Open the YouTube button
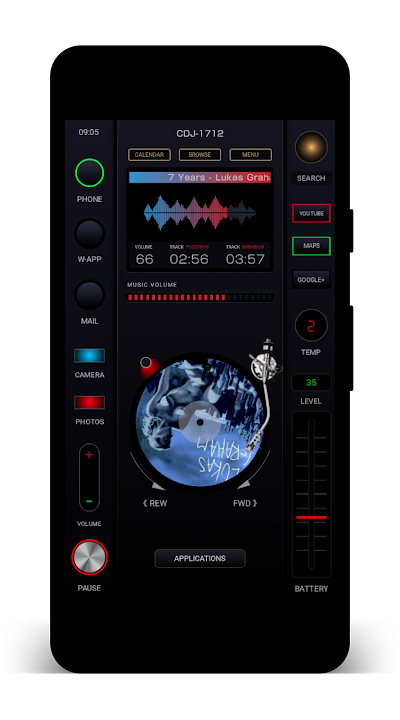Image resolution: width=400 pixels, height=720 pixels. 311,213
